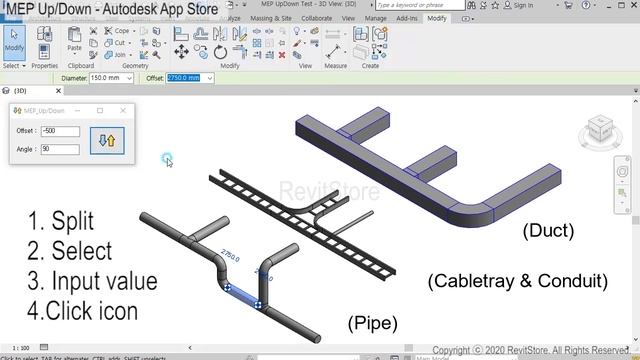Select the Align tool
640x360 pixels.
pyautogui.click(x=181, y=34)
